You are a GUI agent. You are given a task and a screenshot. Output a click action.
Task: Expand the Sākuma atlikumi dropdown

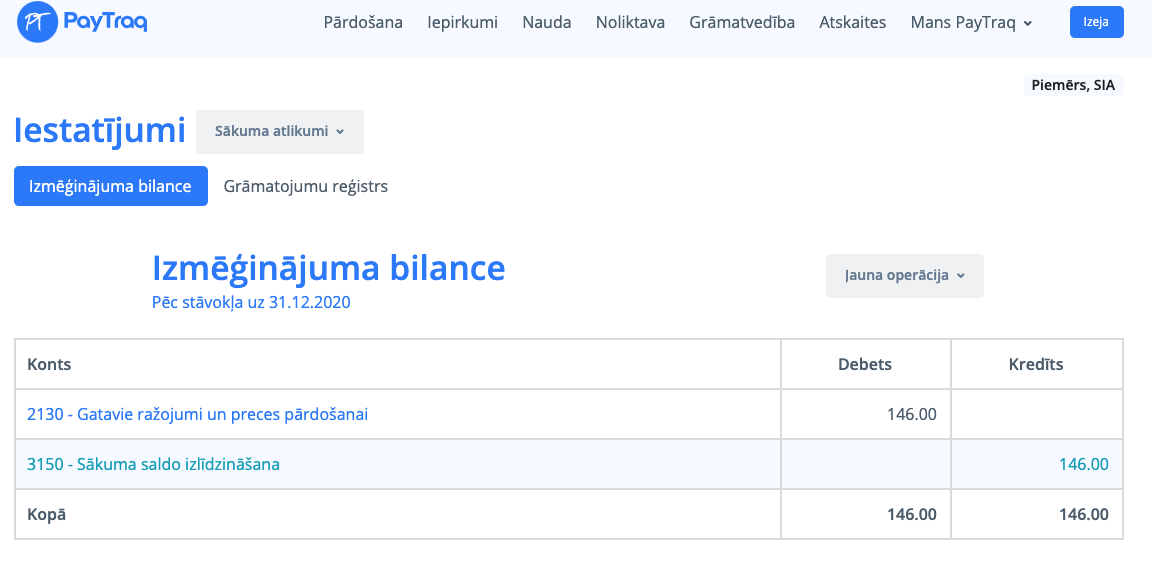[x=279, y=131]
